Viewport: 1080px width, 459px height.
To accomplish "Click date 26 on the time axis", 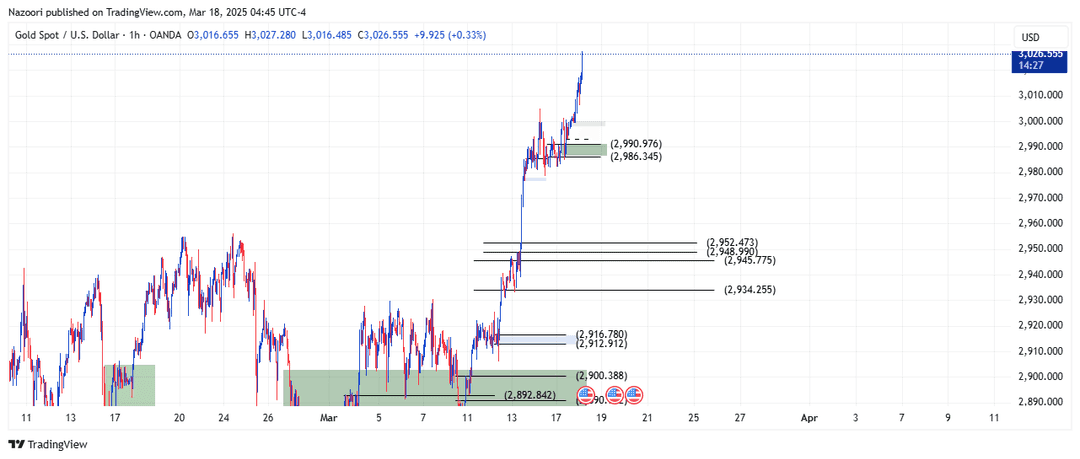I will click(x=269, y=418).
